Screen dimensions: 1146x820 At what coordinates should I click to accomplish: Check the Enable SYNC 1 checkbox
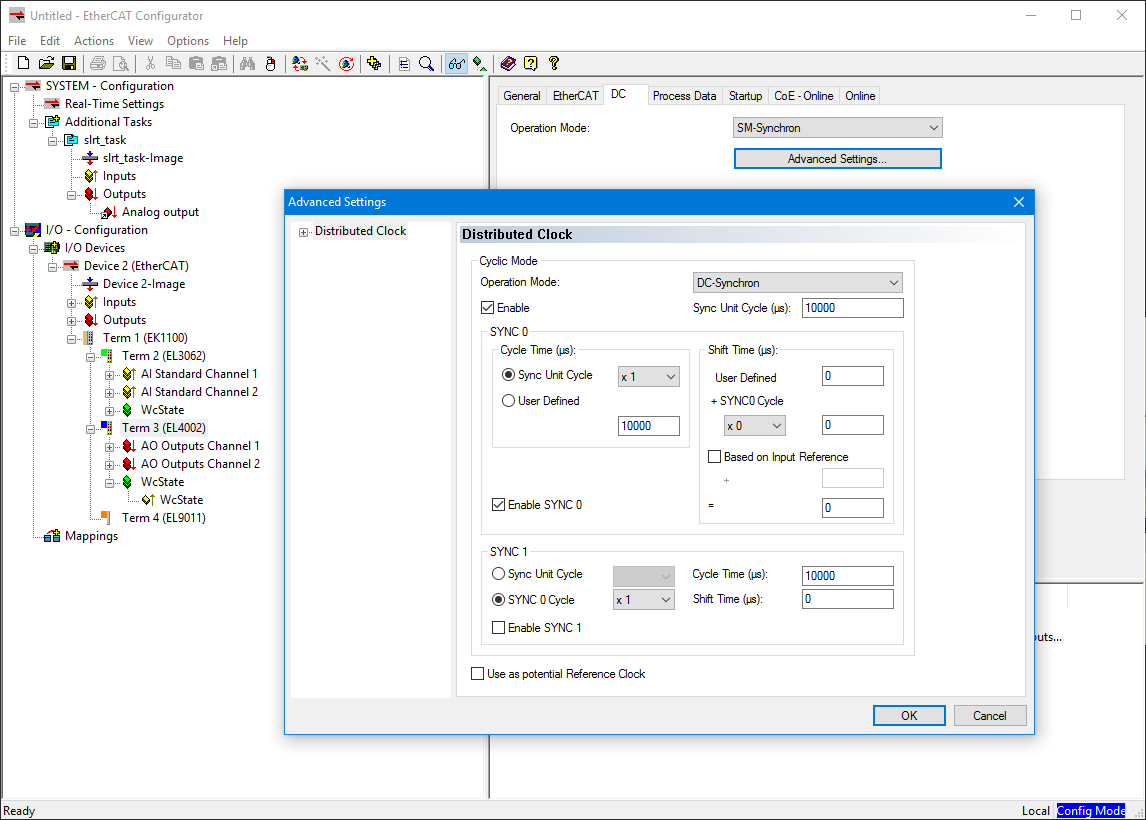[499, 628]
